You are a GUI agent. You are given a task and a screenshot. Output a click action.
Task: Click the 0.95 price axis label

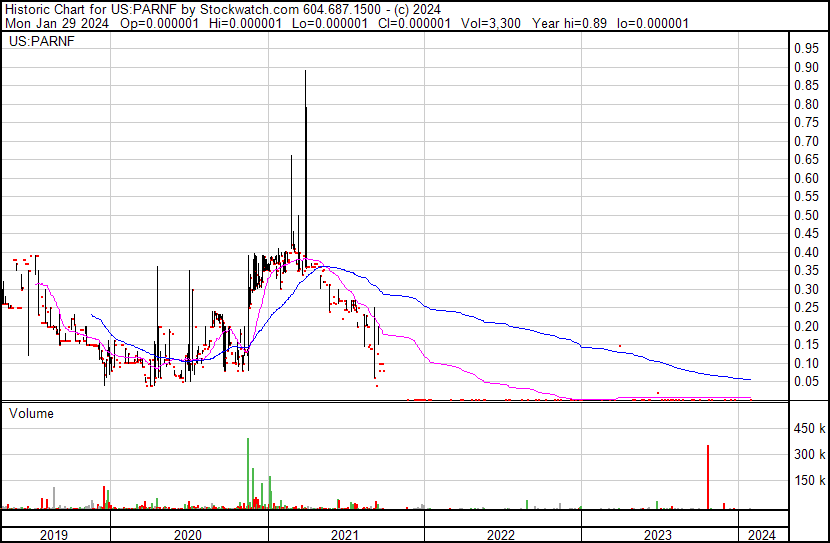coord(806,49)
